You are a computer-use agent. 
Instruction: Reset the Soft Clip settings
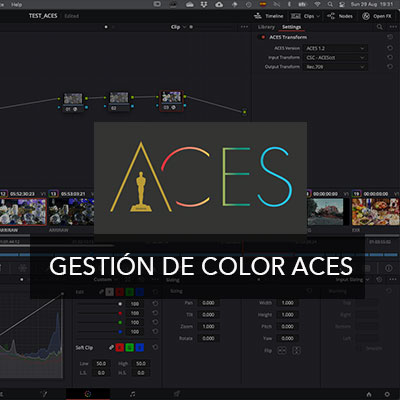[x=155, y=347]
